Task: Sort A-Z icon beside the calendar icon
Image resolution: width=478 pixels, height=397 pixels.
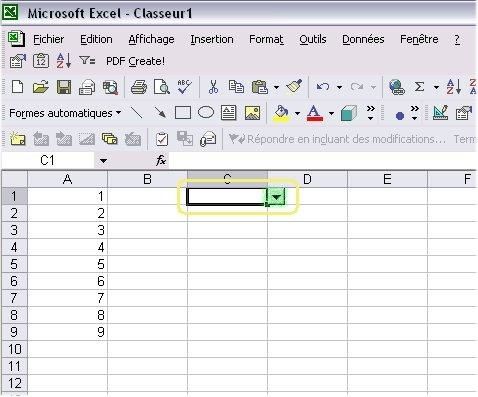Action: 64,61
